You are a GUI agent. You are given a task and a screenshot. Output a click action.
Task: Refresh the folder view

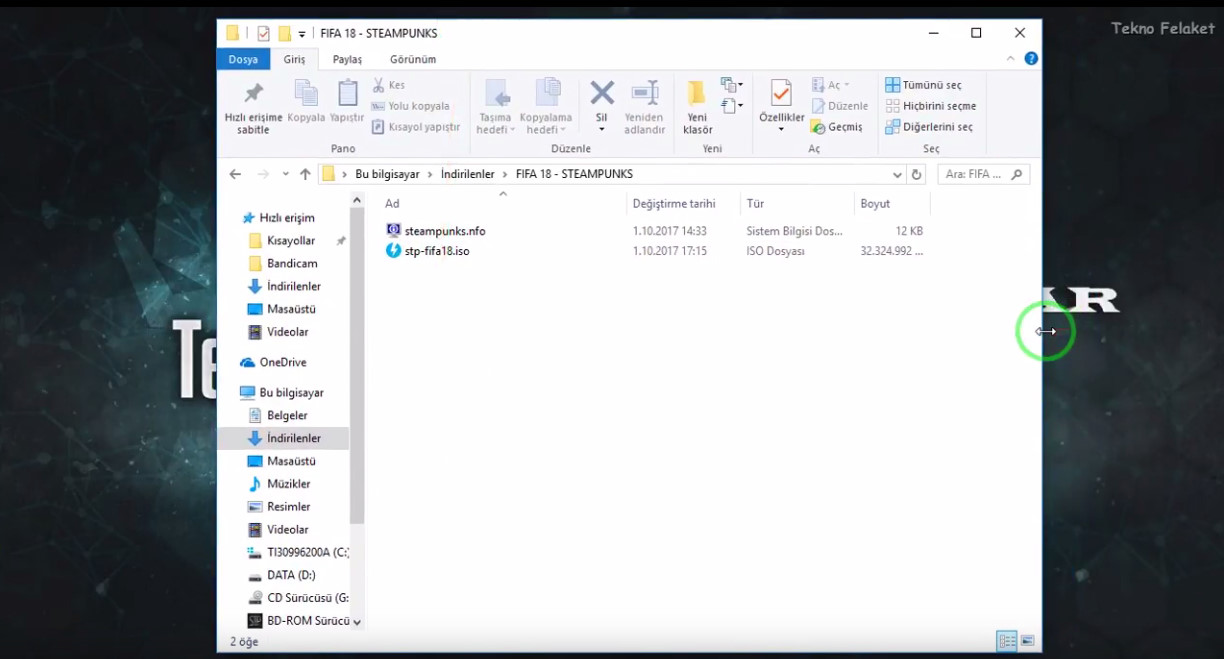[x=917, y=174]
